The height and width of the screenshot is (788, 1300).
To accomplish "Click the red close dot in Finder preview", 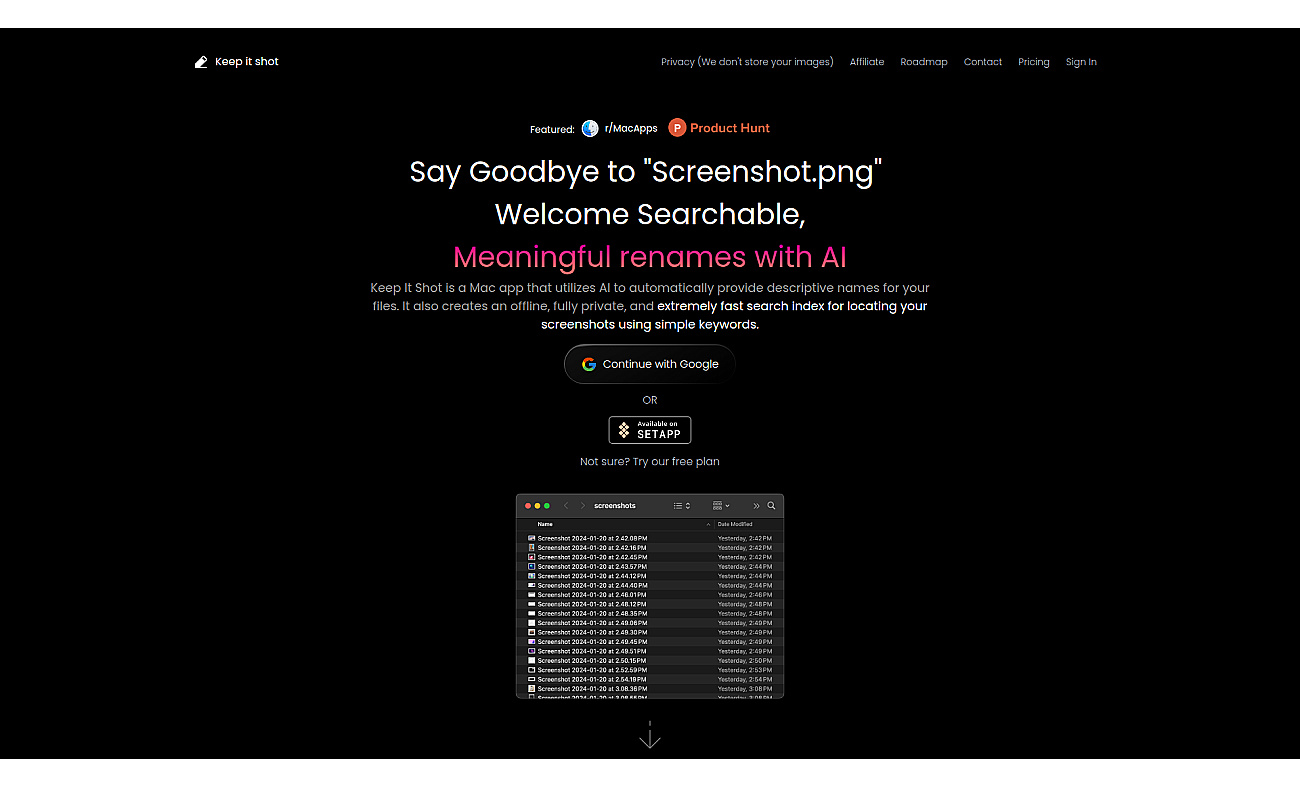I will 528,506.
